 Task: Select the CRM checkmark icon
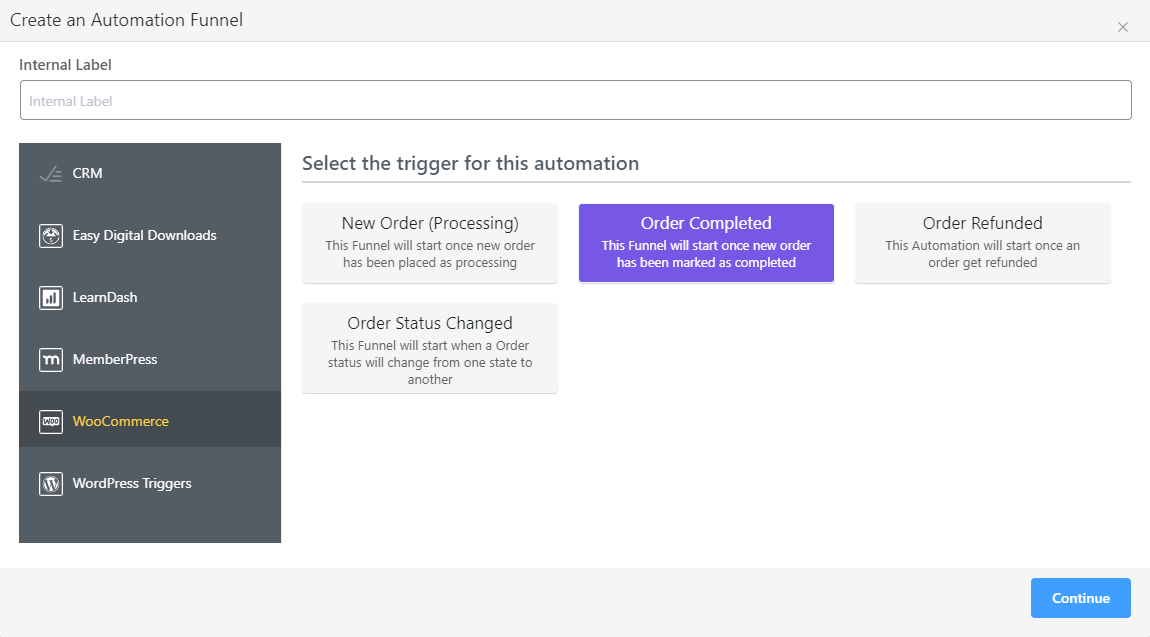pyautogui.click(x=50, y=172)
